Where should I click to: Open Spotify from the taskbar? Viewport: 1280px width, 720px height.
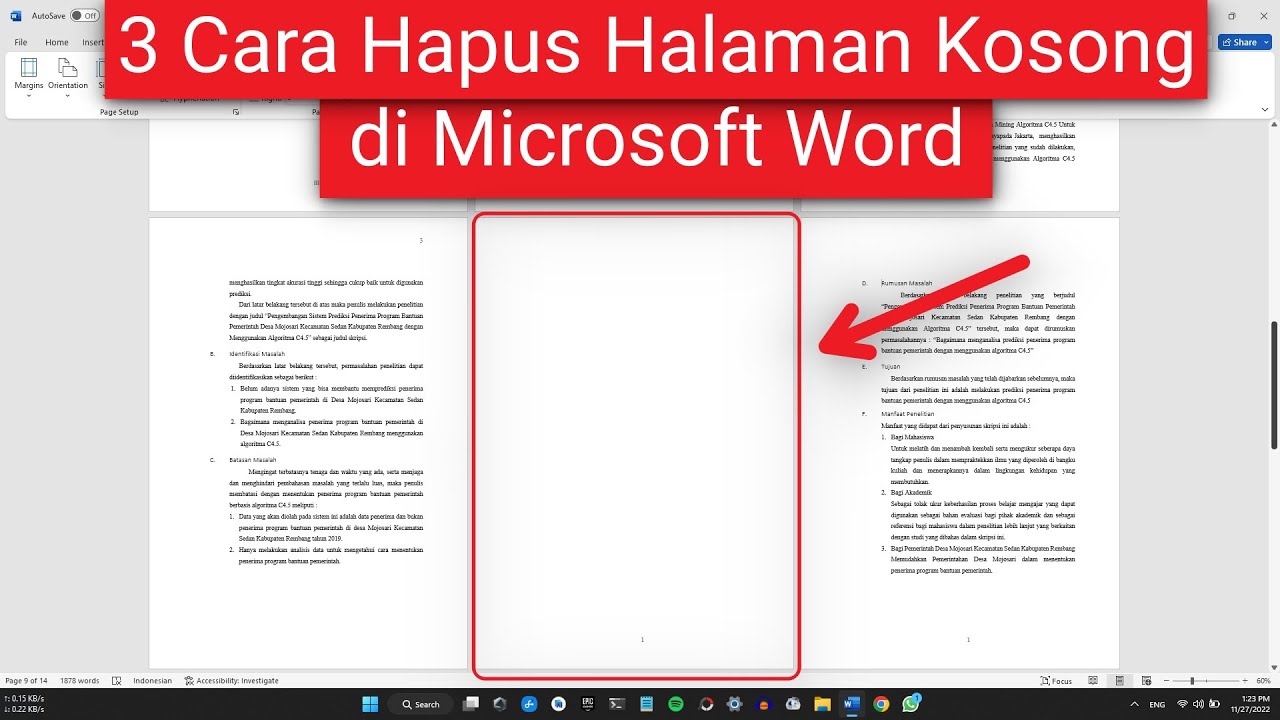point(675,704)
